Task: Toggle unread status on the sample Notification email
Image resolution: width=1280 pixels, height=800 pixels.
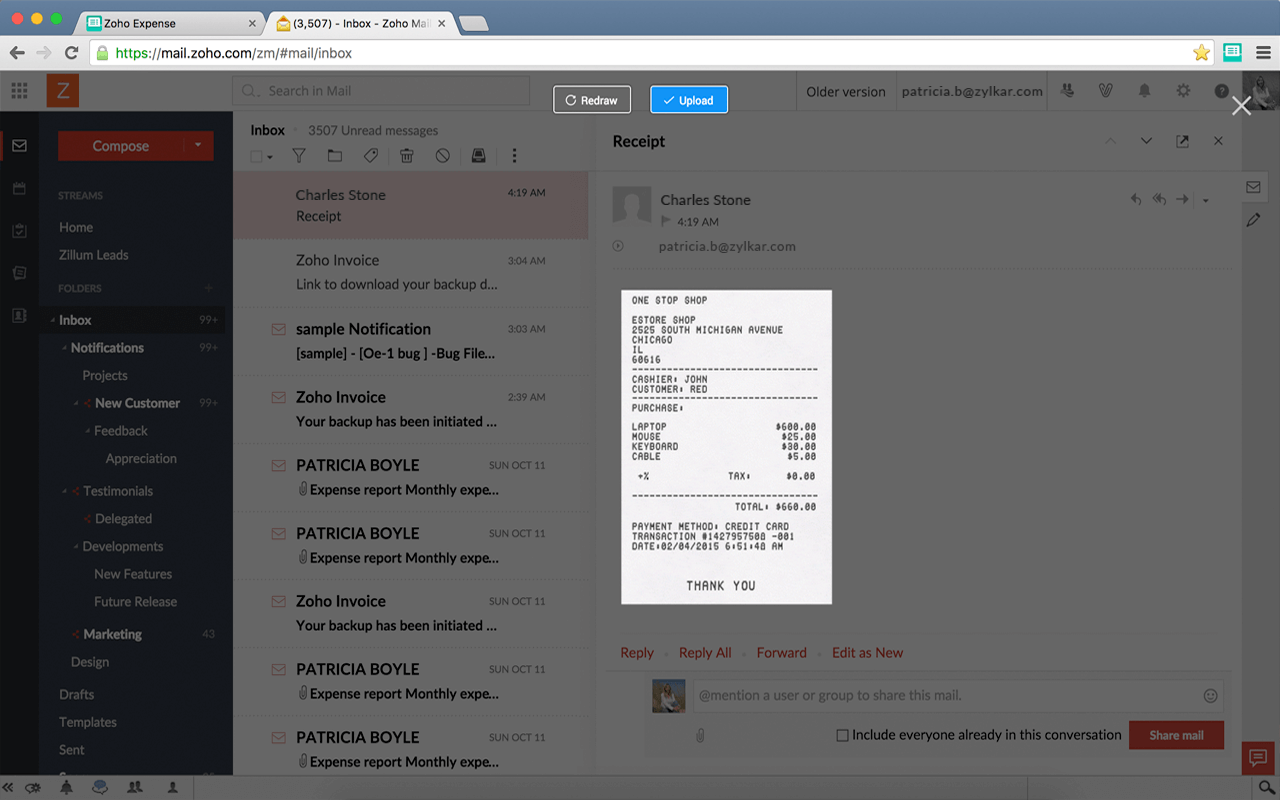Action: coord(277,328)
